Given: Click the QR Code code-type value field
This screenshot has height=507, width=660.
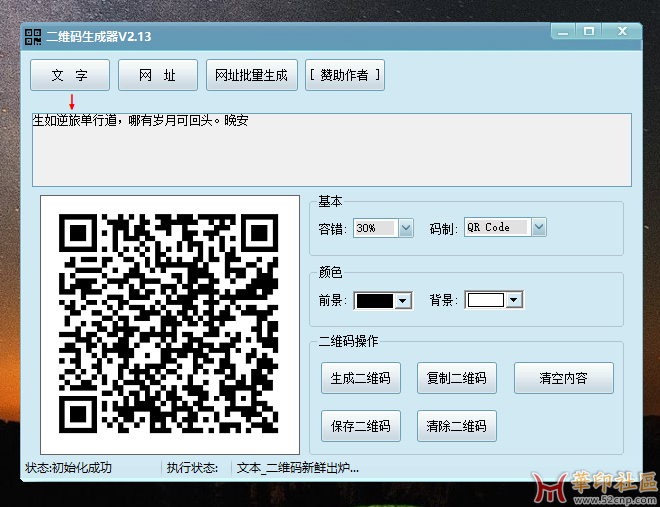Looking at the screenshot, I should [x=498, y=227].
